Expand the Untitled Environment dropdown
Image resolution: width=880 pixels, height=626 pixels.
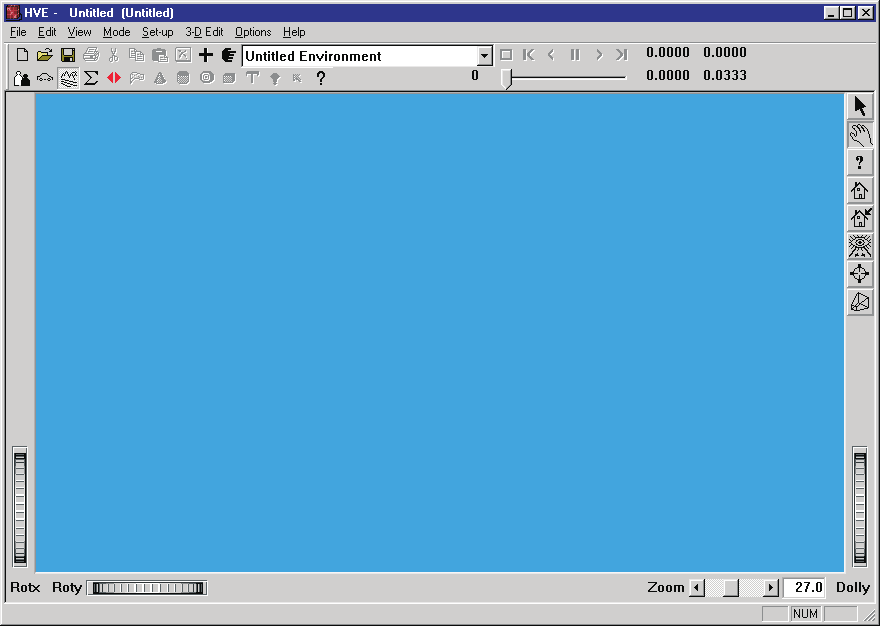[x=484, y=56]
